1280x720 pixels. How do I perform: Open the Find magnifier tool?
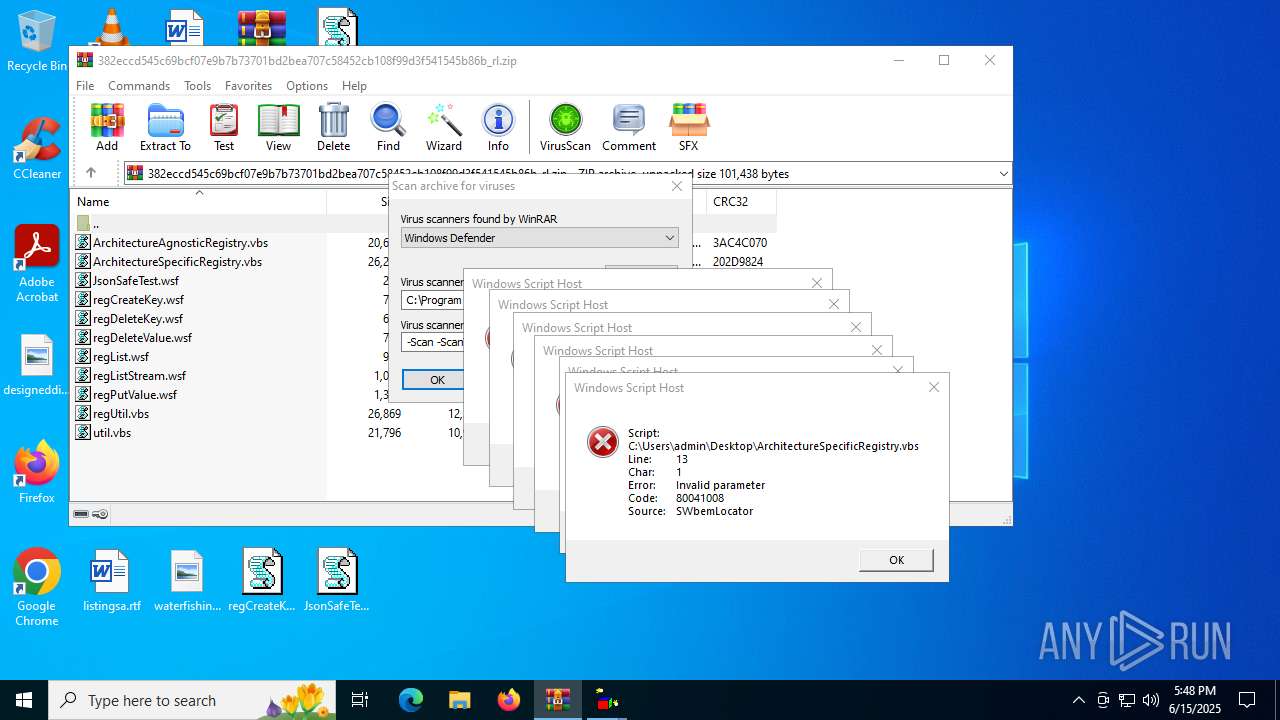click(388, 127)
